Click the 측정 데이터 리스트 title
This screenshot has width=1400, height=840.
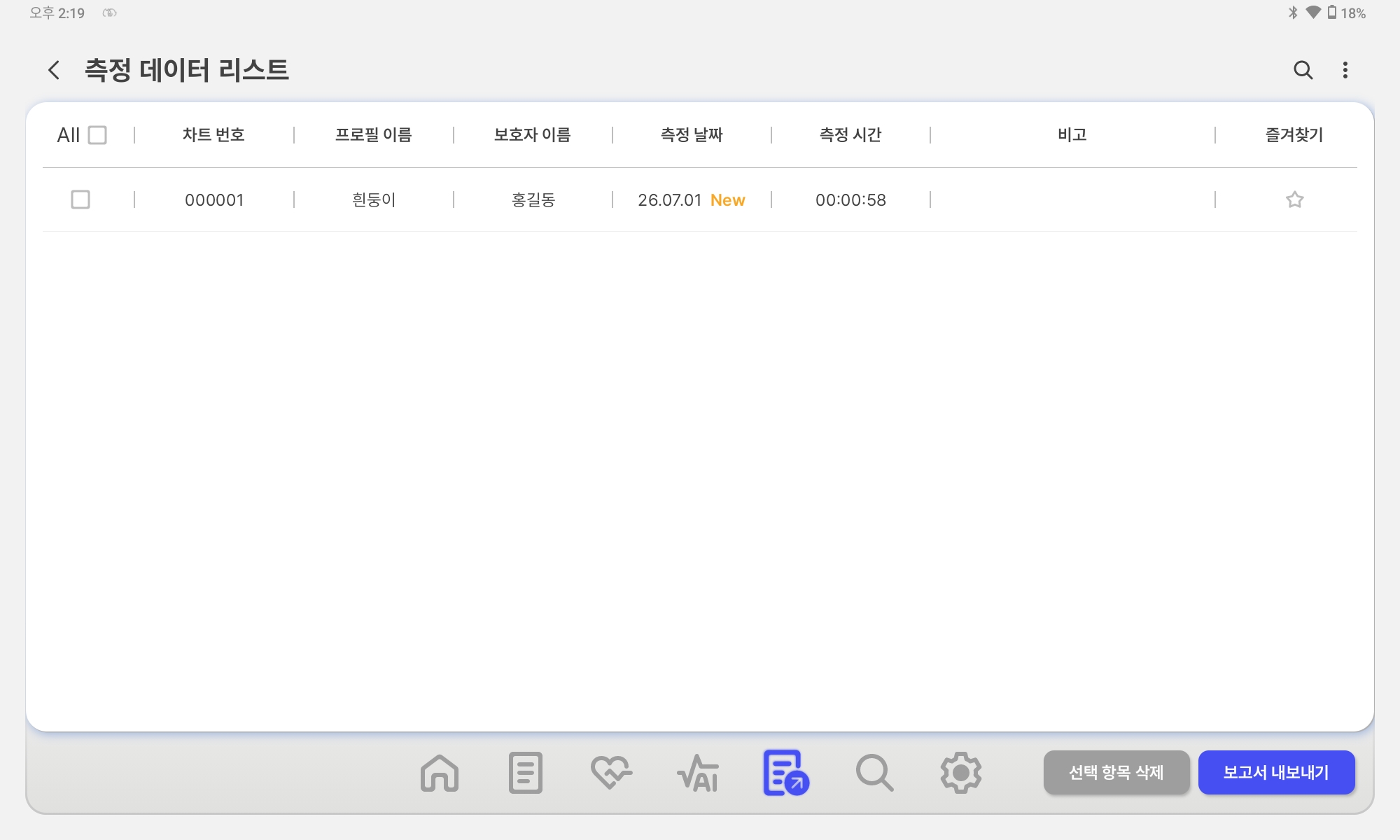186,70
